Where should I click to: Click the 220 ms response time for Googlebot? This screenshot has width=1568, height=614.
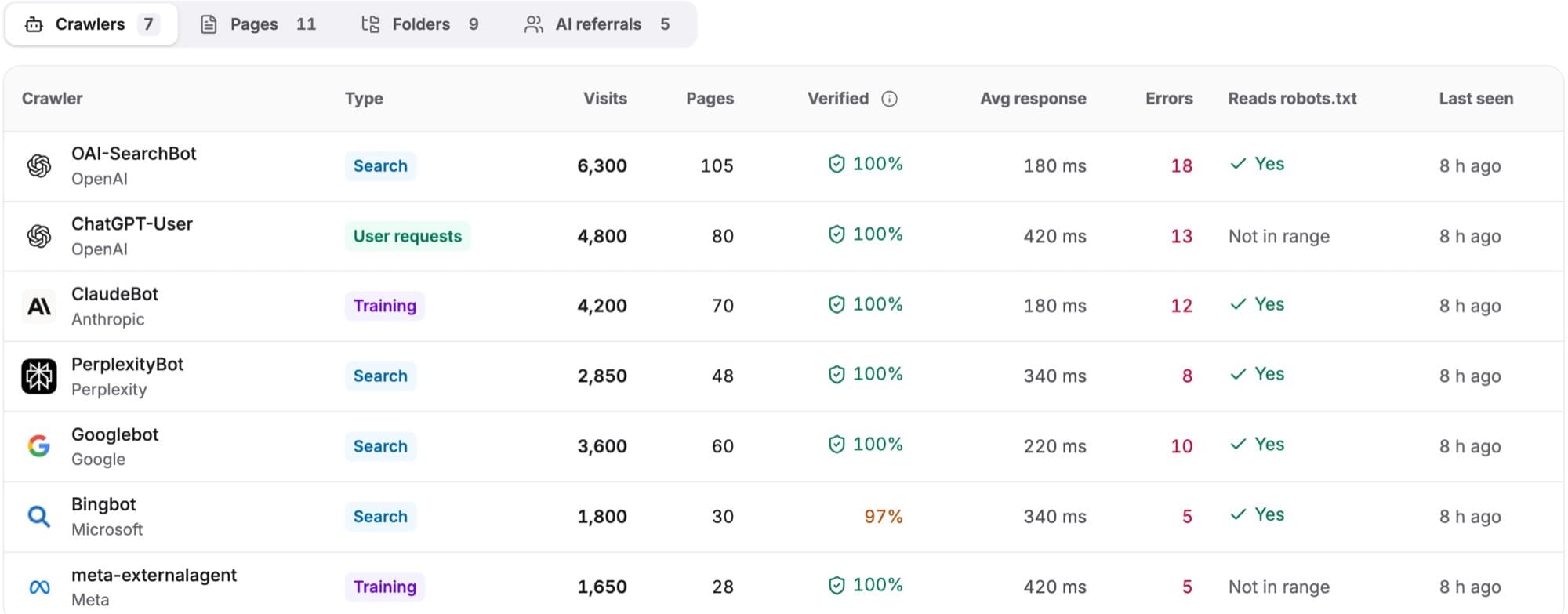point(1054,446)
